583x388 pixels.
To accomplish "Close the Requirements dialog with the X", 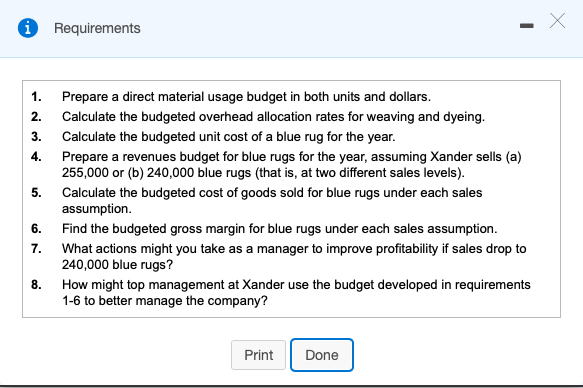I will point(557,21).
